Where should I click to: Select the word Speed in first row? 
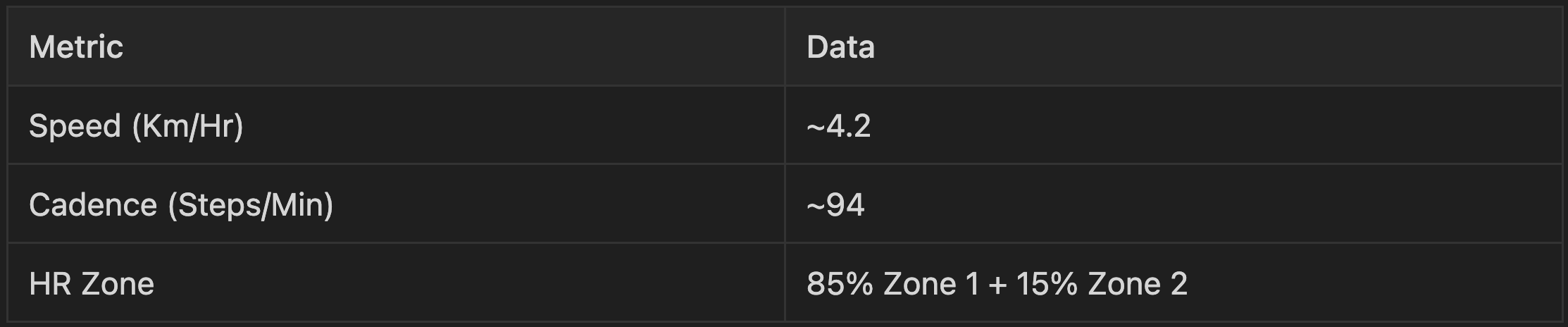75,126
